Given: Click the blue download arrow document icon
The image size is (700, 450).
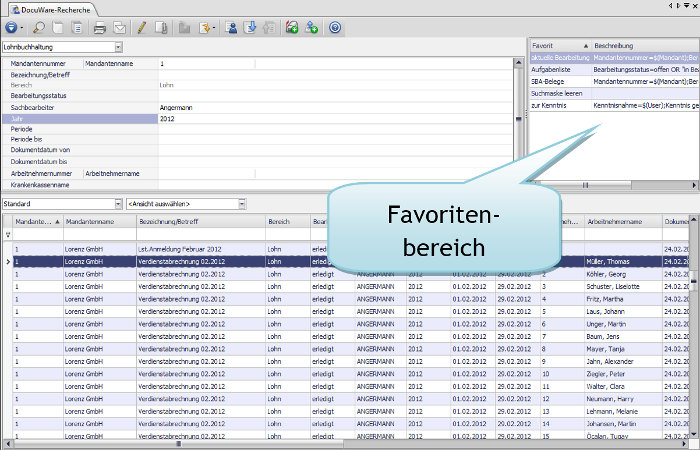Looking at the screenshot, I should pyautogui.click(x=250, y=28).
